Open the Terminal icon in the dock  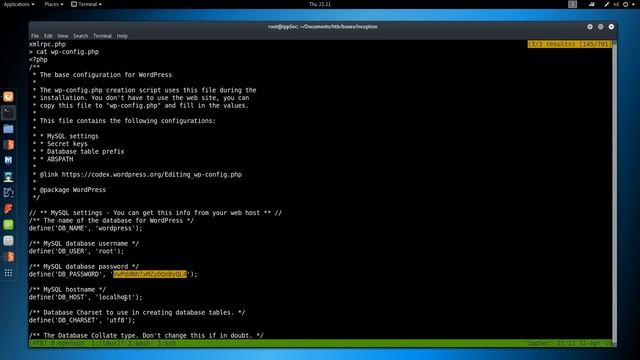pos(8,113)
